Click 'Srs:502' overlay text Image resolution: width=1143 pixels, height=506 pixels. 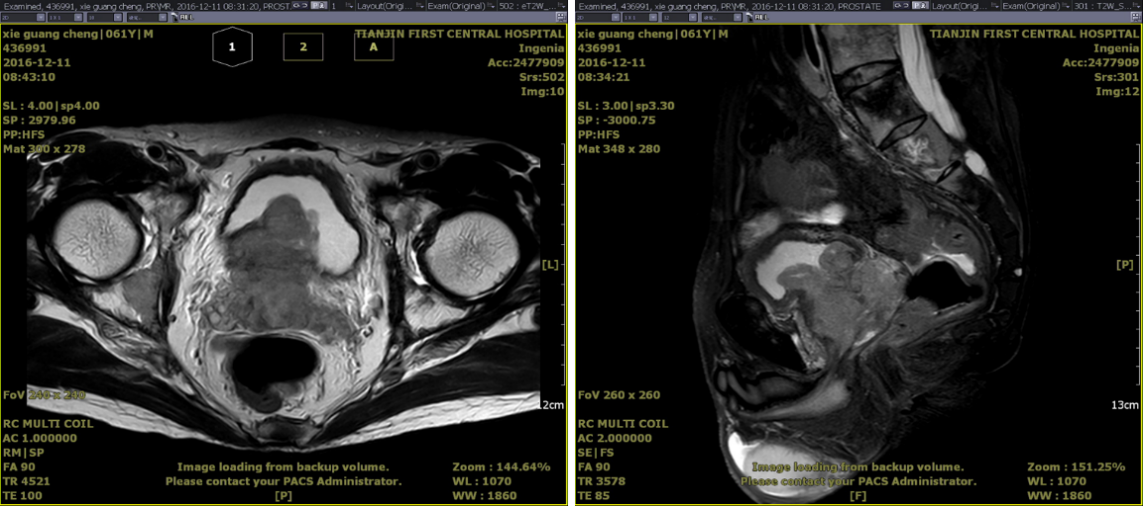(541, 77)
